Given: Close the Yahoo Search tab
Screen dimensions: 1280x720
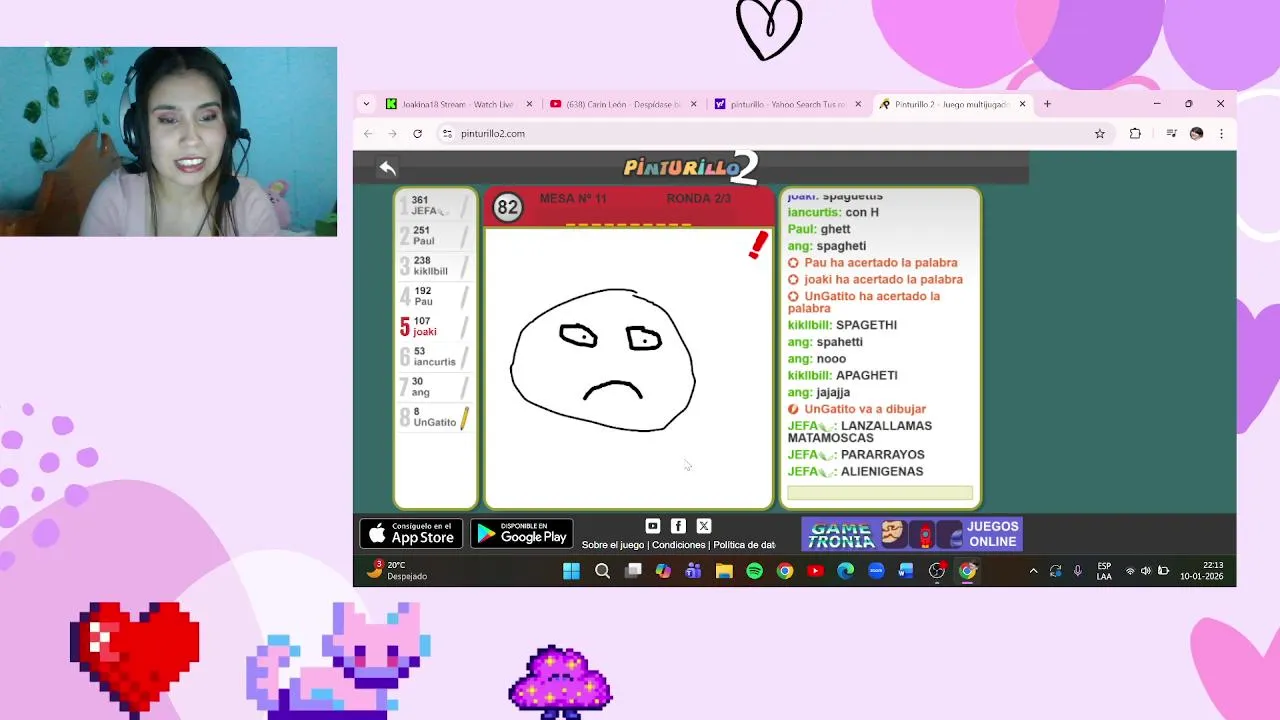Looking at the screenshot, I should tap(857, 104).
